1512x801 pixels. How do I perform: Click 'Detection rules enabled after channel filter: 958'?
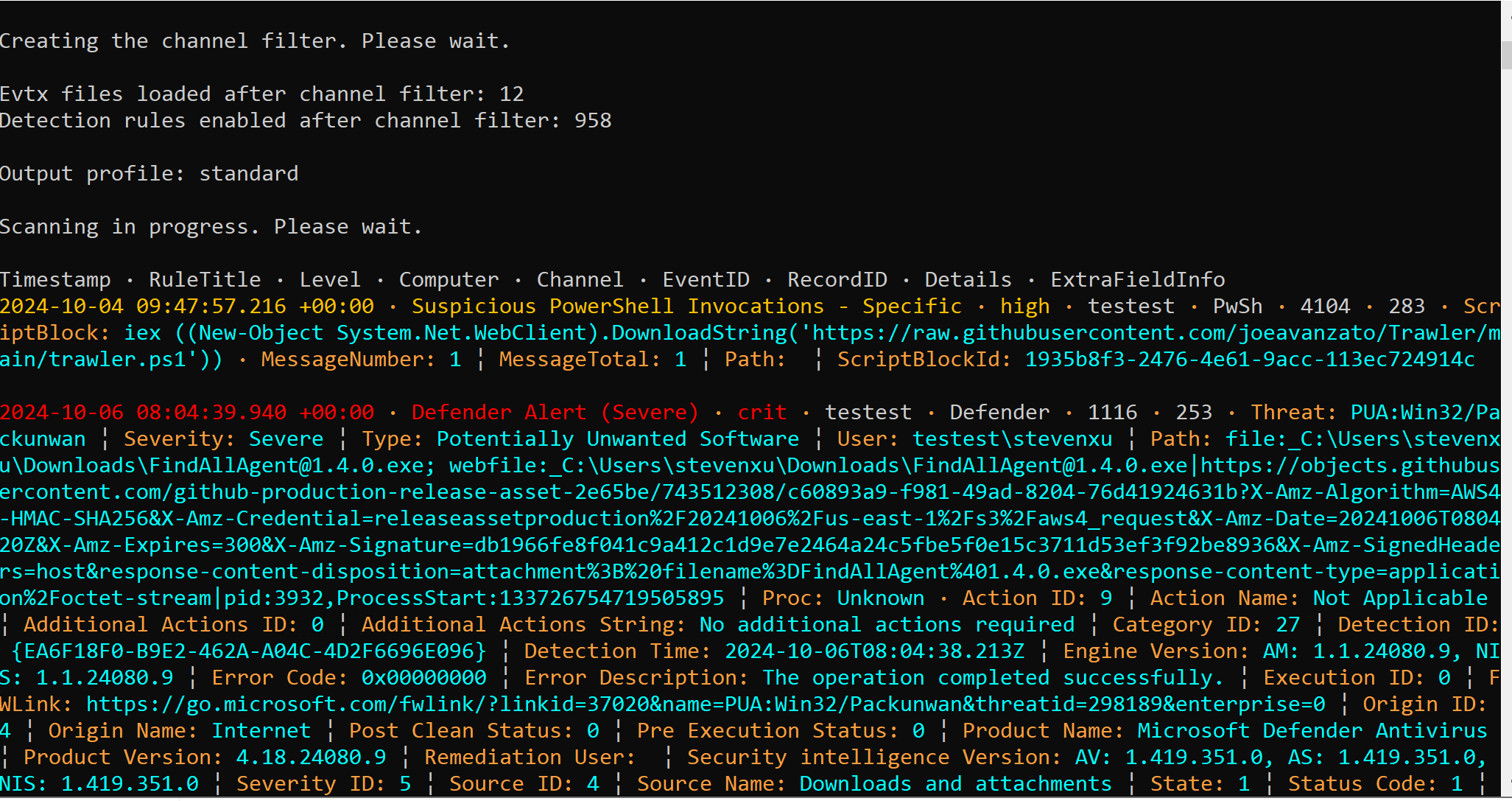pyautogui.click(x=306, y=121)
